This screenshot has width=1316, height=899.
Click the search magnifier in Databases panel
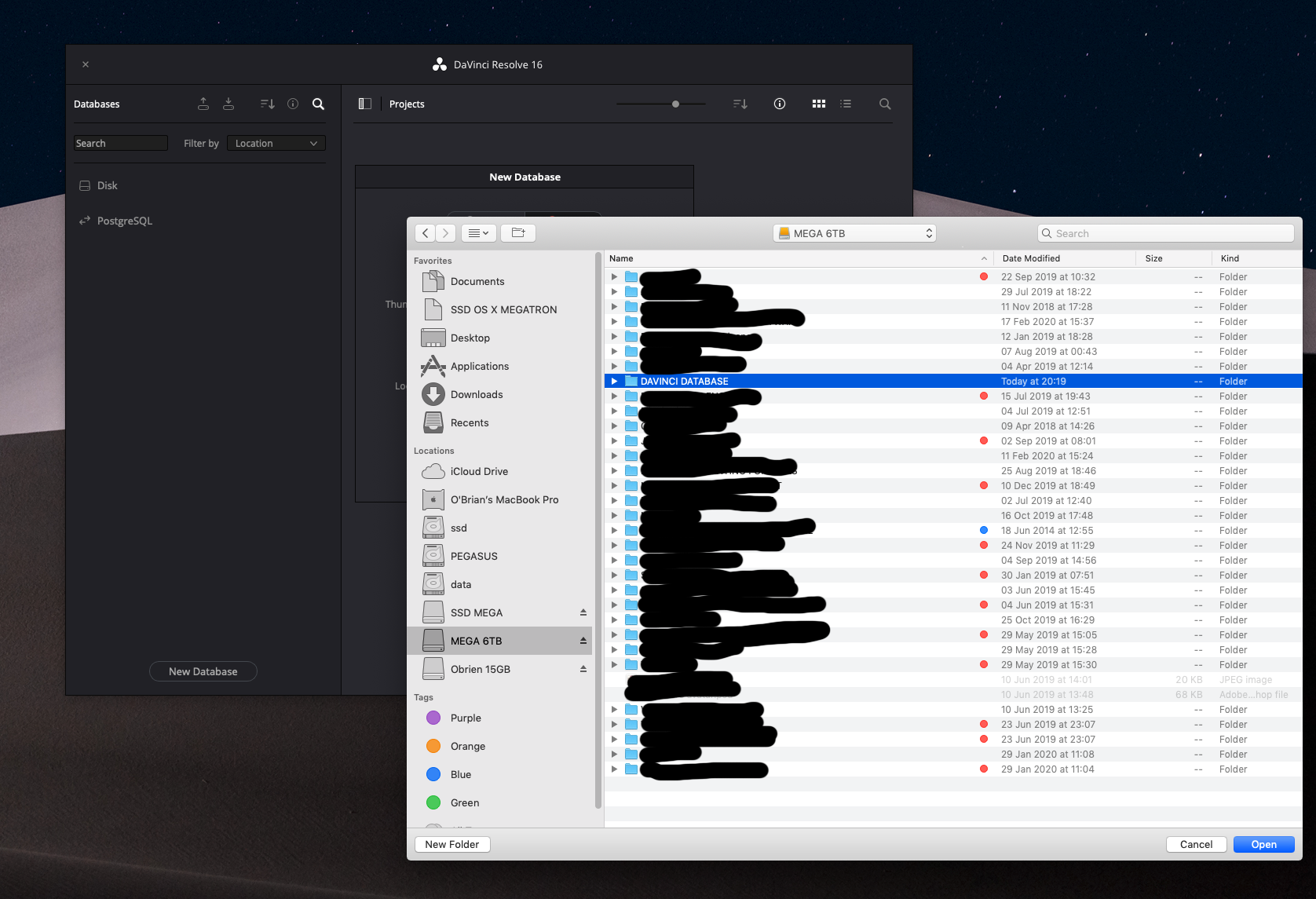[319, 104]
